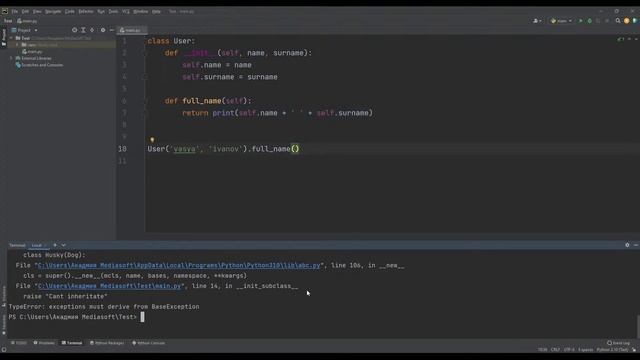Open the Python Packages tab
Screen dimensions: 640x360
click(107, 343)
